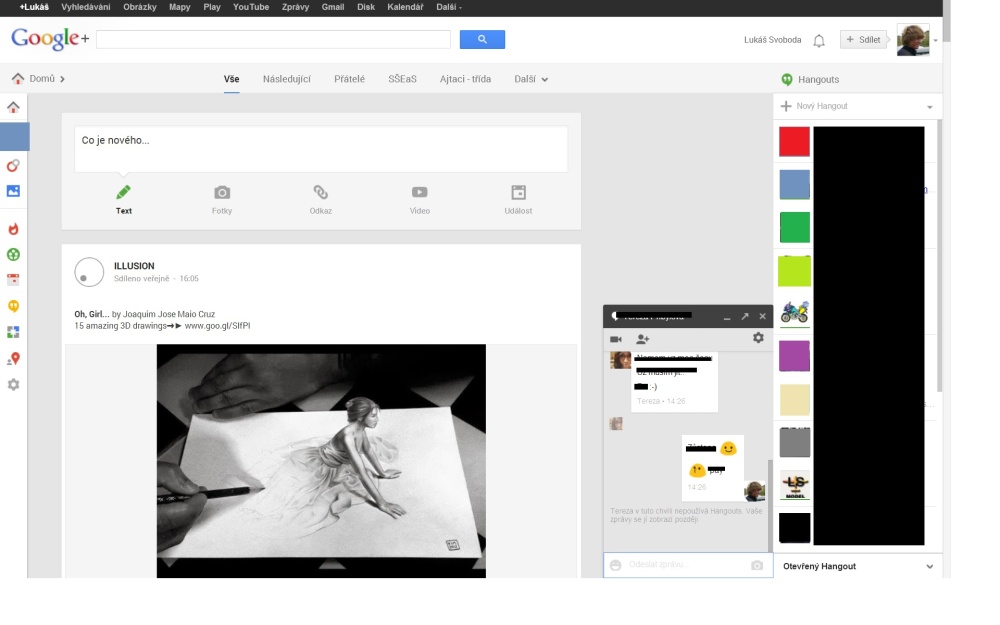
Task: Open the Pages icon in left sidebar
Action: 13,332
